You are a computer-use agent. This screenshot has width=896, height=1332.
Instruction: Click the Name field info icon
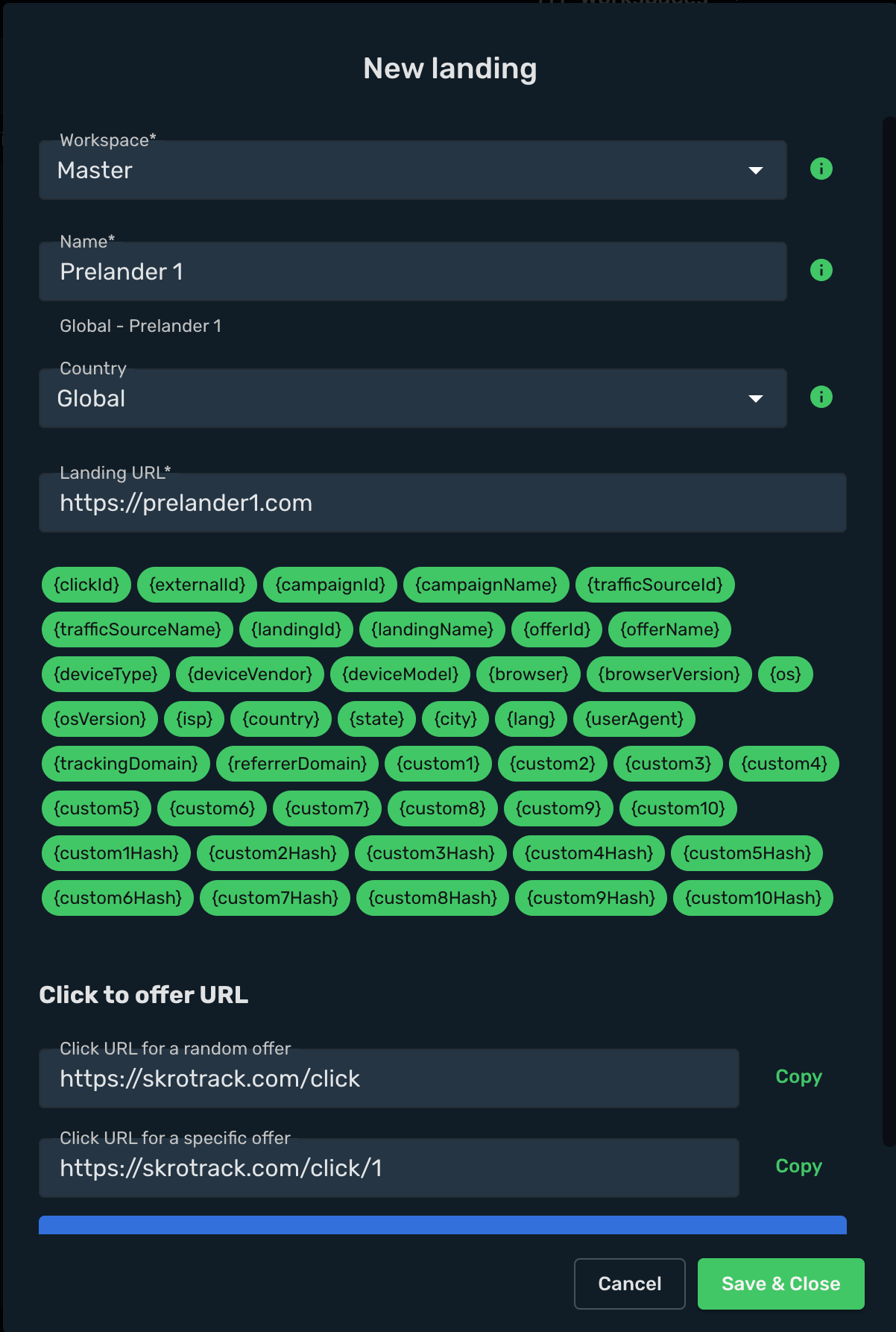pyautogui.click(x=821, y=271)
